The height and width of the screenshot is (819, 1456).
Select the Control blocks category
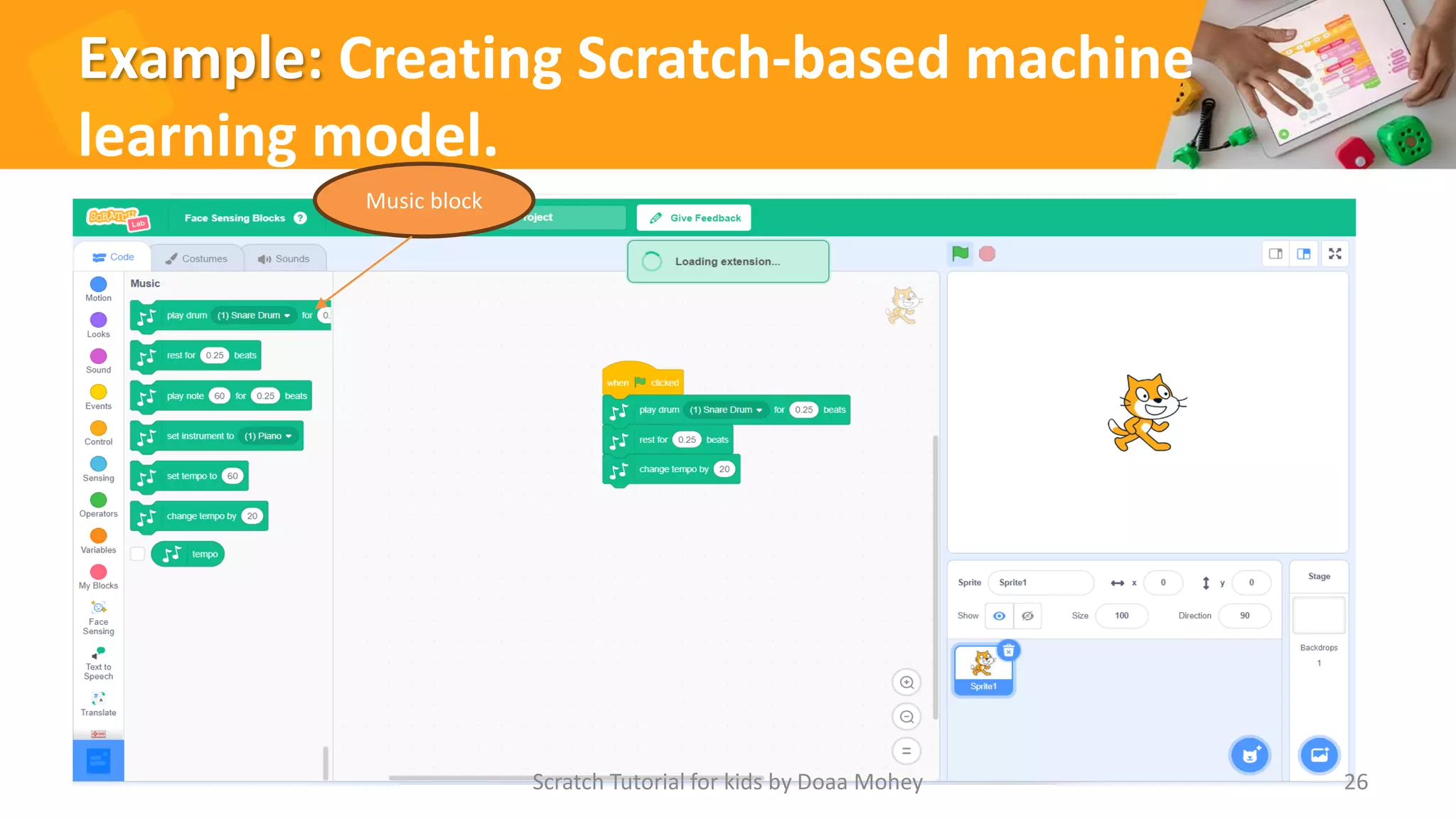pos(98,433)
